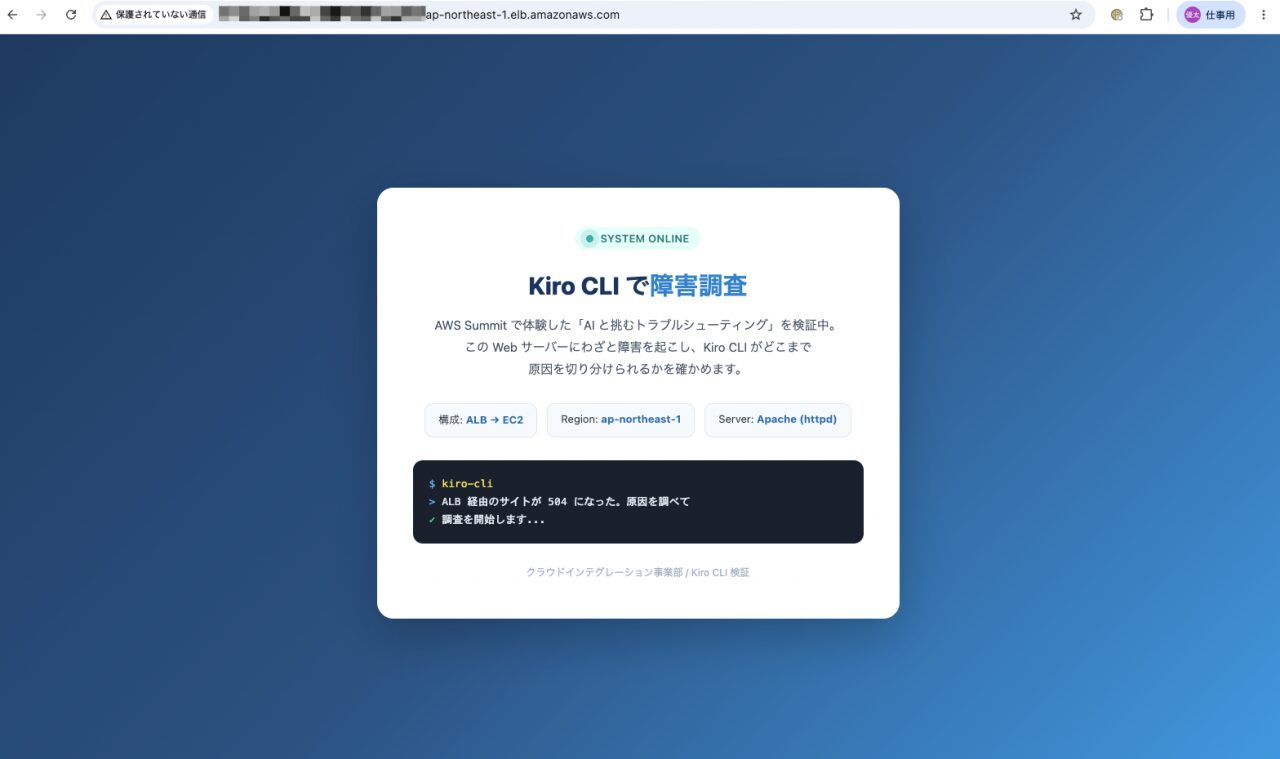Screen dimensions: 1280x759
Task: Click the SYSTEM ONLINE status badge
Action: 638,239
